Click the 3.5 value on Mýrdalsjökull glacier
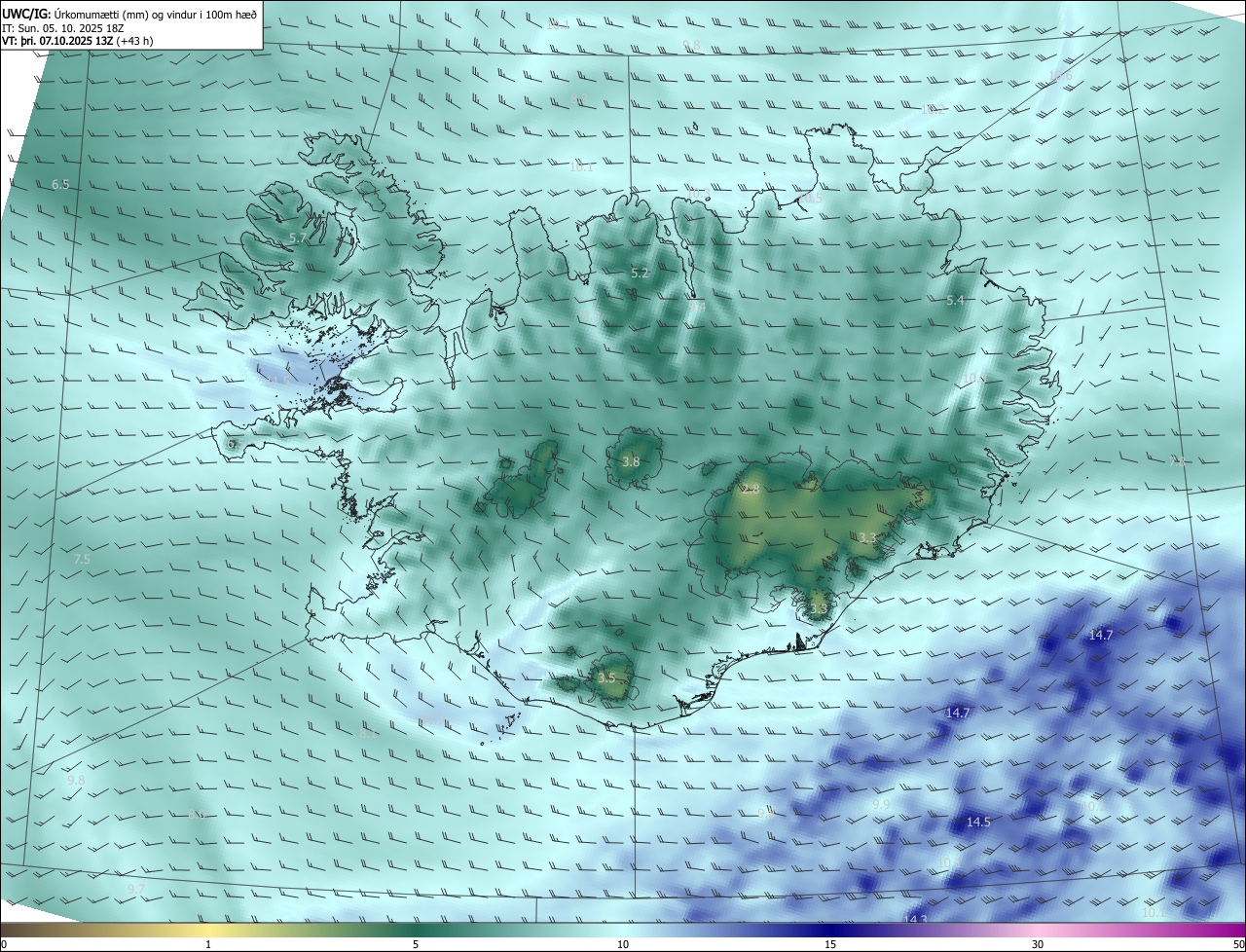The width and height of the screenshot is (1246, 952). pyautogui.click(x=606, y=677)
